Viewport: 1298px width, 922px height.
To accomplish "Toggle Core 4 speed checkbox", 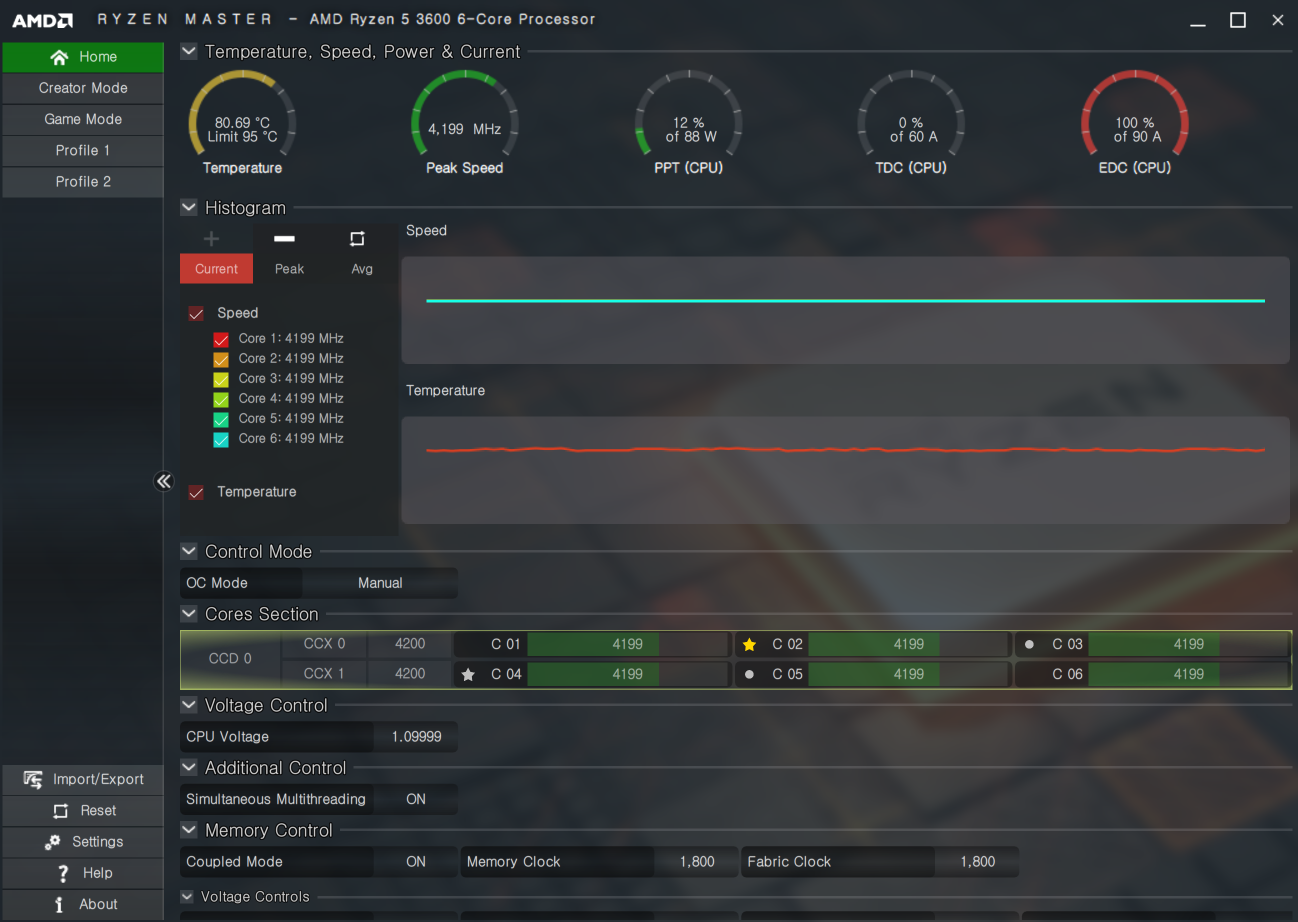I will pyautogui.click(x=221, y=399).
